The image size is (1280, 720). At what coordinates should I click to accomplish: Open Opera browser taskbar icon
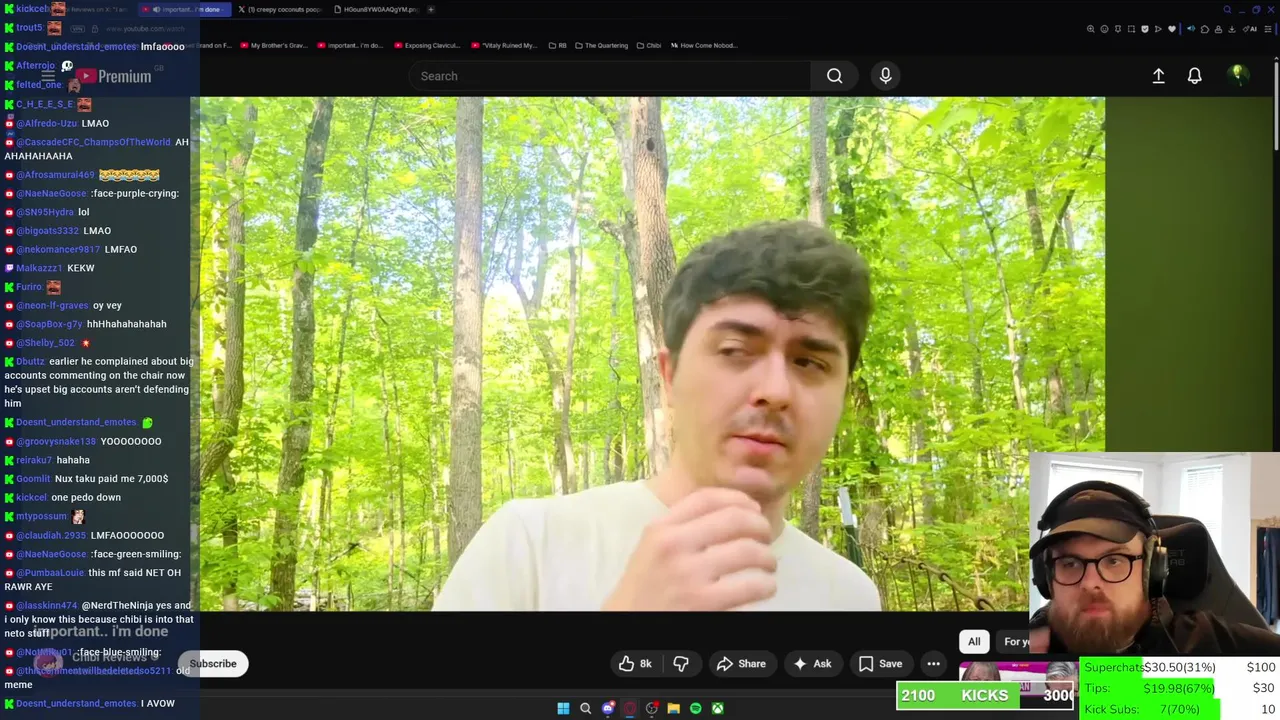tap(629, 708)
